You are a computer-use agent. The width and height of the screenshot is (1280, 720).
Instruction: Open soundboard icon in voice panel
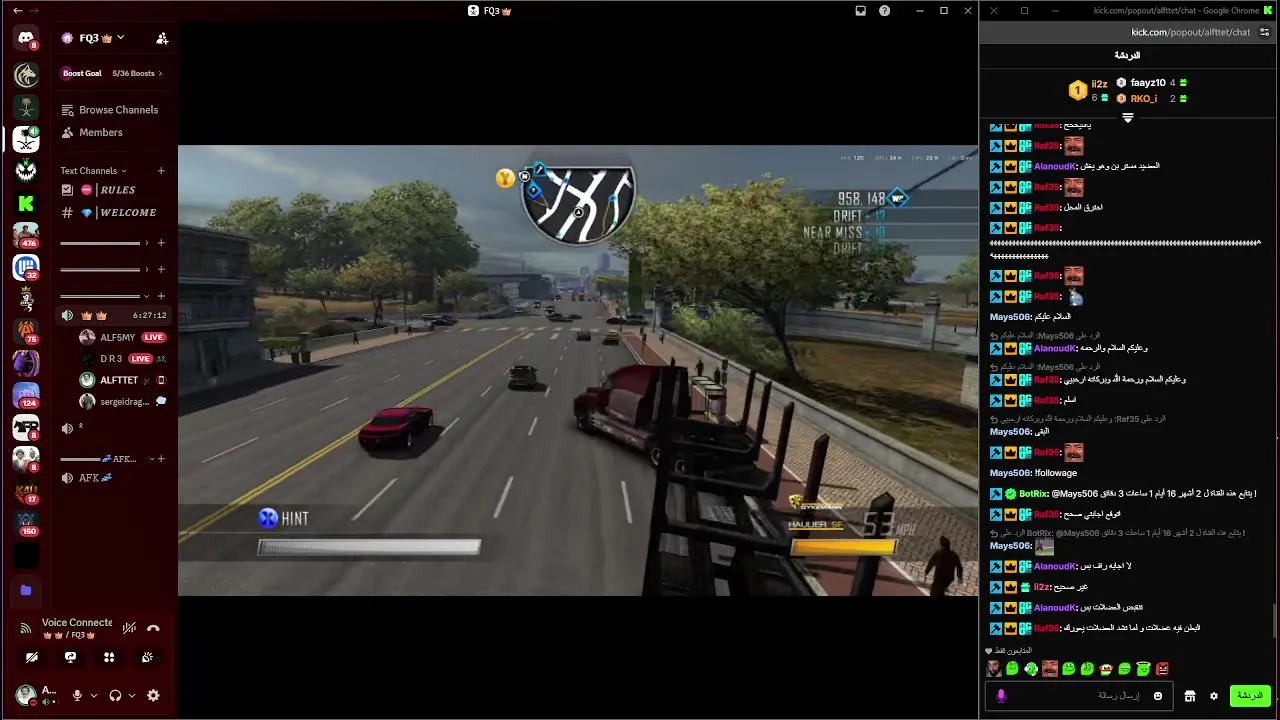coord(147,657)
